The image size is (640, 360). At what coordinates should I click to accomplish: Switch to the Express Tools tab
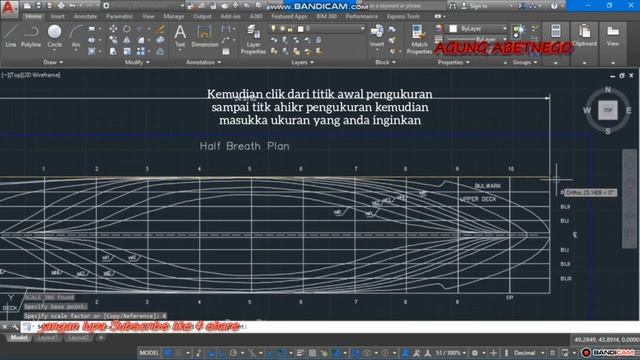(403, 16)
